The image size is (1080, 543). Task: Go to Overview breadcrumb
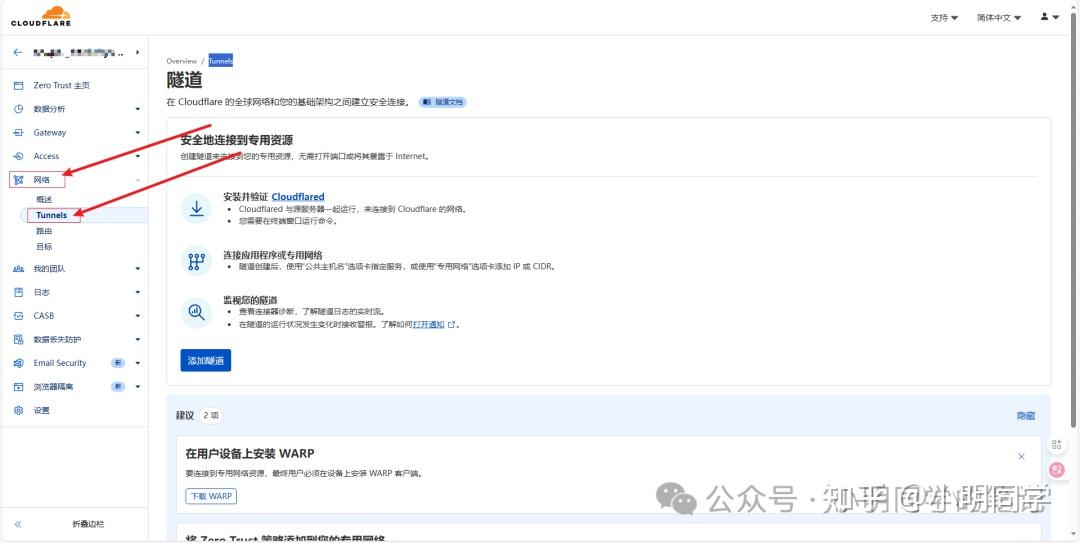(x=181, y=61)
